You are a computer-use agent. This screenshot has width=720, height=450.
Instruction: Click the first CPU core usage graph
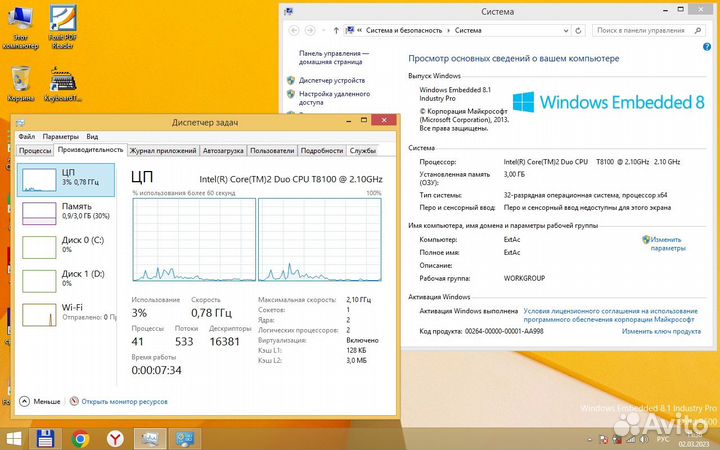[x=194, y=239]
